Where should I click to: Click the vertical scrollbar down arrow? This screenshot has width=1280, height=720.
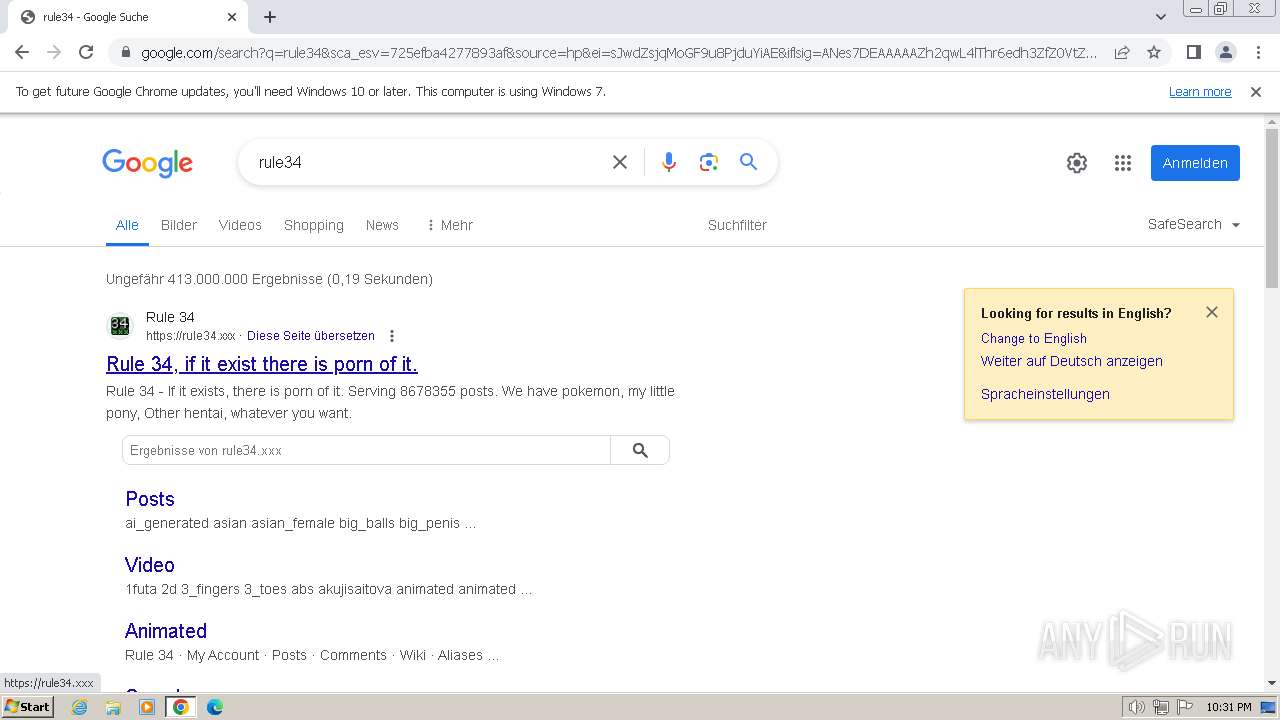[1272, 683]
